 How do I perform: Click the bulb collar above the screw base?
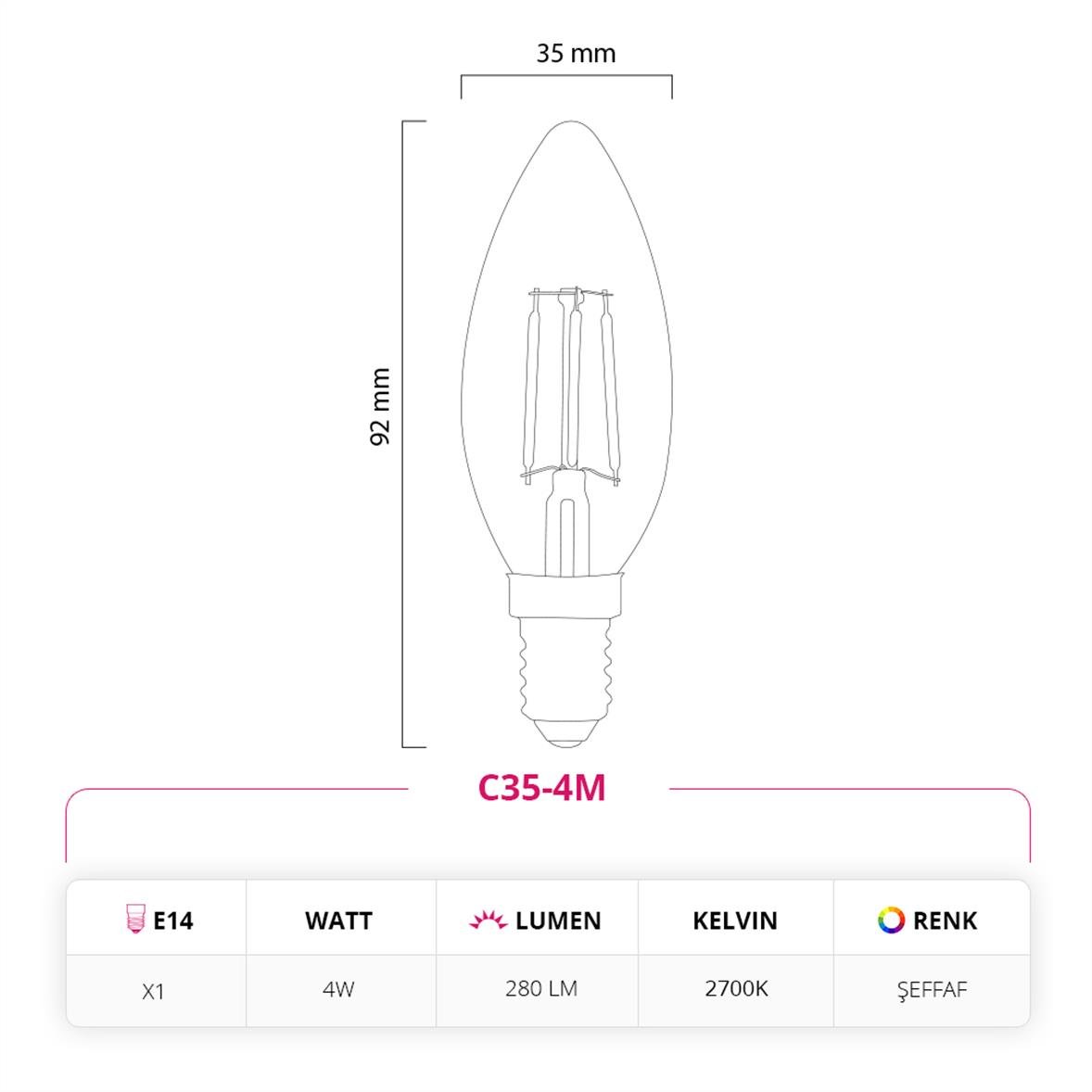[565, 595]
